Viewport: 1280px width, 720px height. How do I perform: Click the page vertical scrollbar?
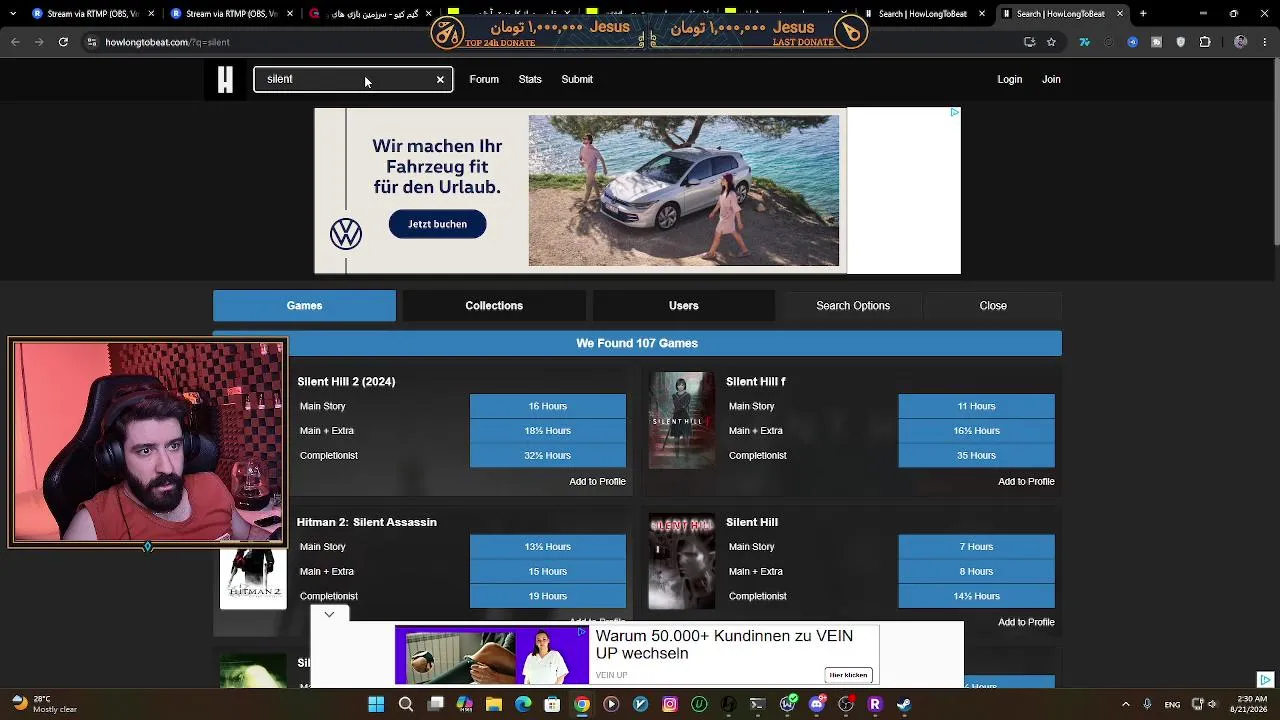[x=1276, y=150]
